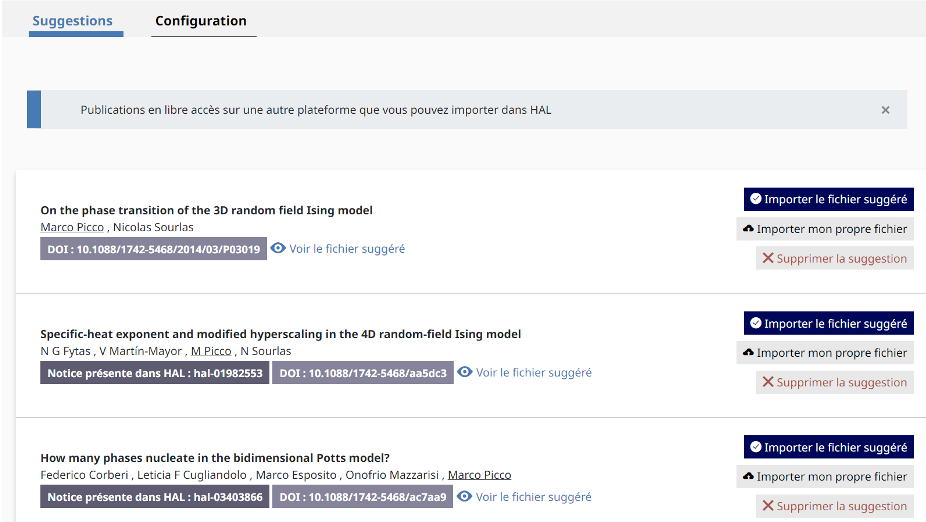Image resolution: width=926 pixels, height=522 pixels.
Task: Switch to the Configuration tab
Action: click(201, 21)
